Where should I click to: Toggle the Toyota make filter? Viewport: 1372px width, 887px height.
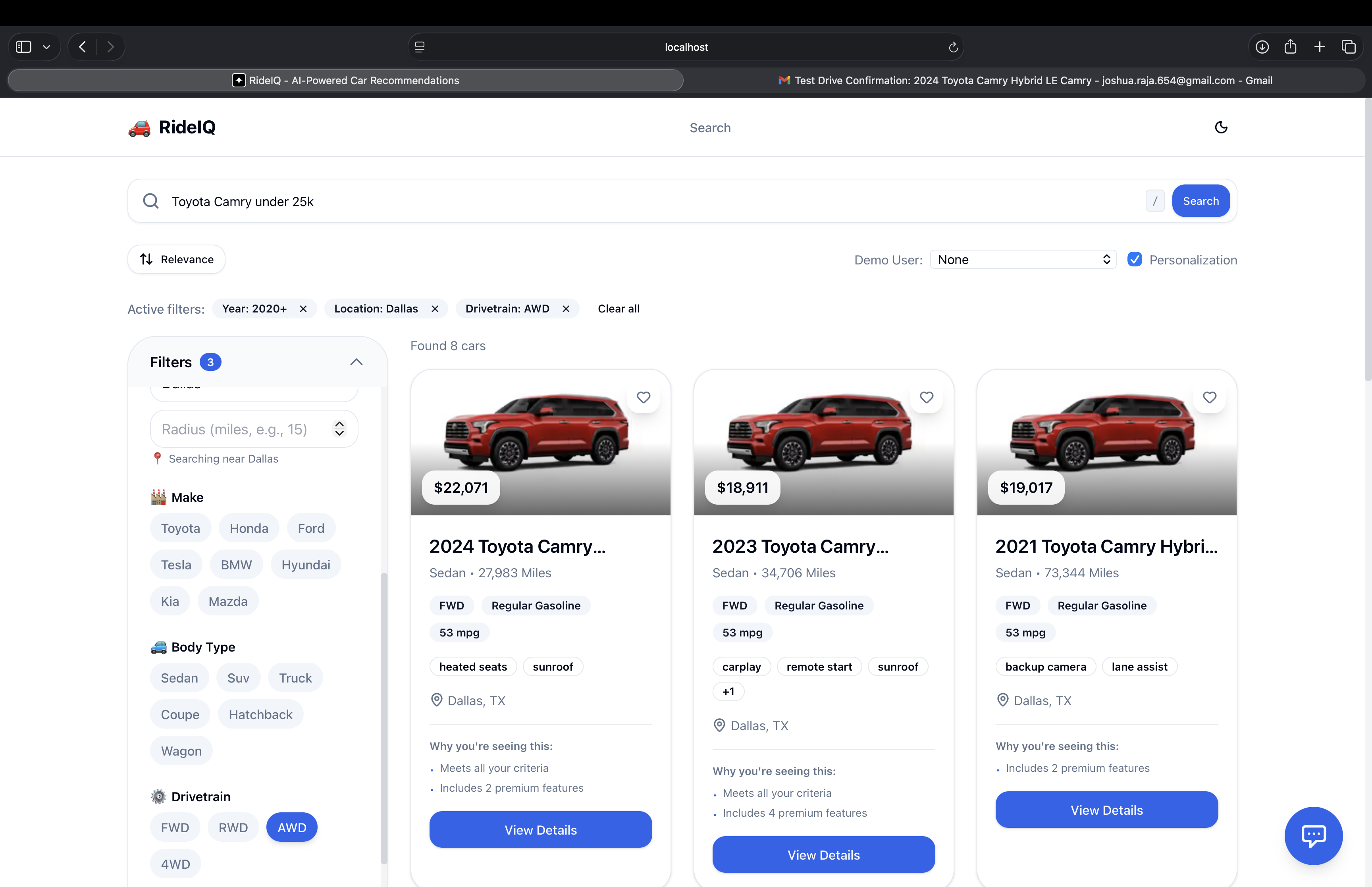180,528
